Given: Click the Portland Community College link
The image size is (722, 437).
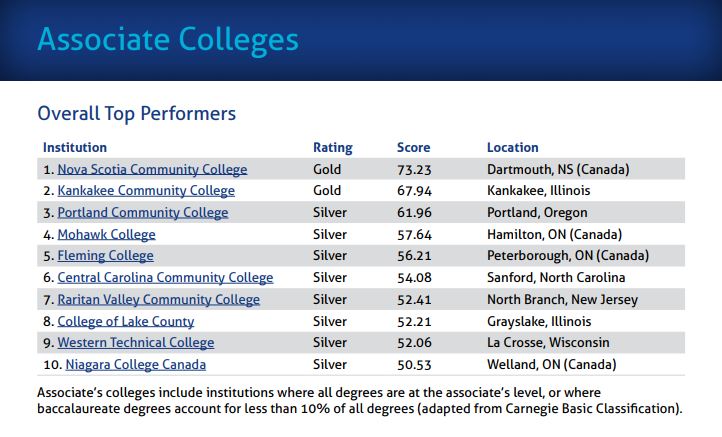Looking at the screenshot, I should click(x=143, y=213).
